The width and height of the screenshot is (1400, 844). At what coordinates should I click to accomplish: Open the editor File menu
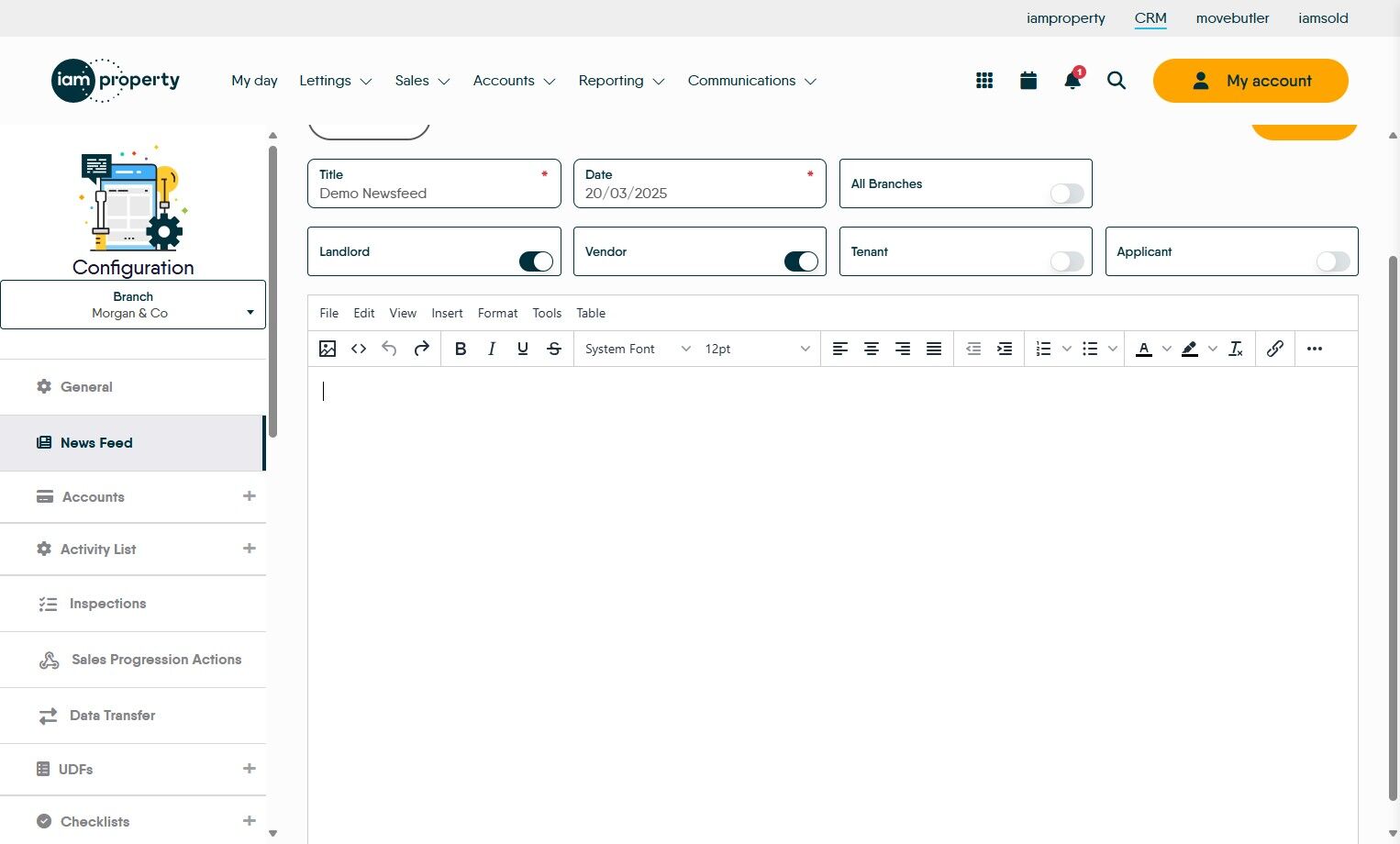328,313
